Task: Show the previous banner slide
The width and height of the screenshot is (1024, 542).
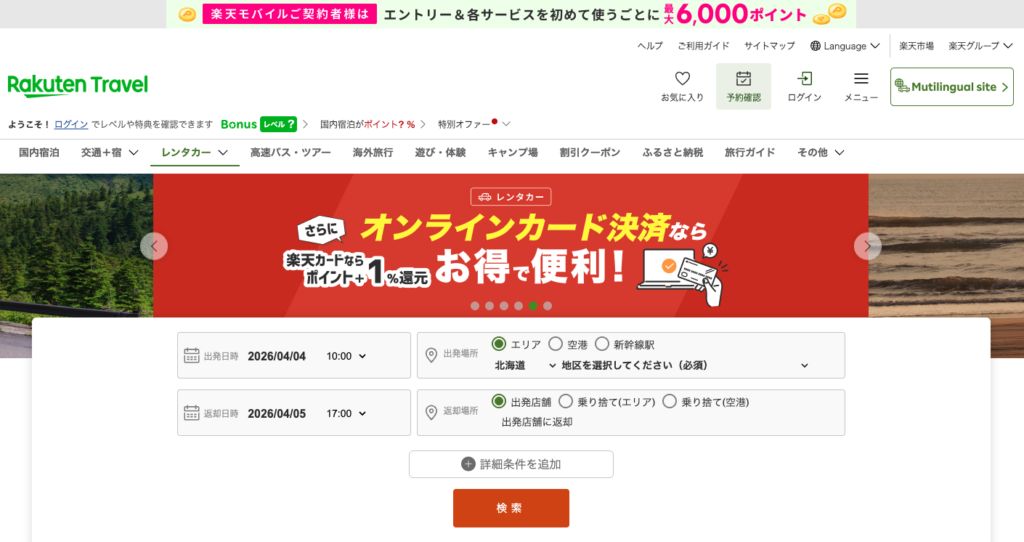Action: [154, 246]
